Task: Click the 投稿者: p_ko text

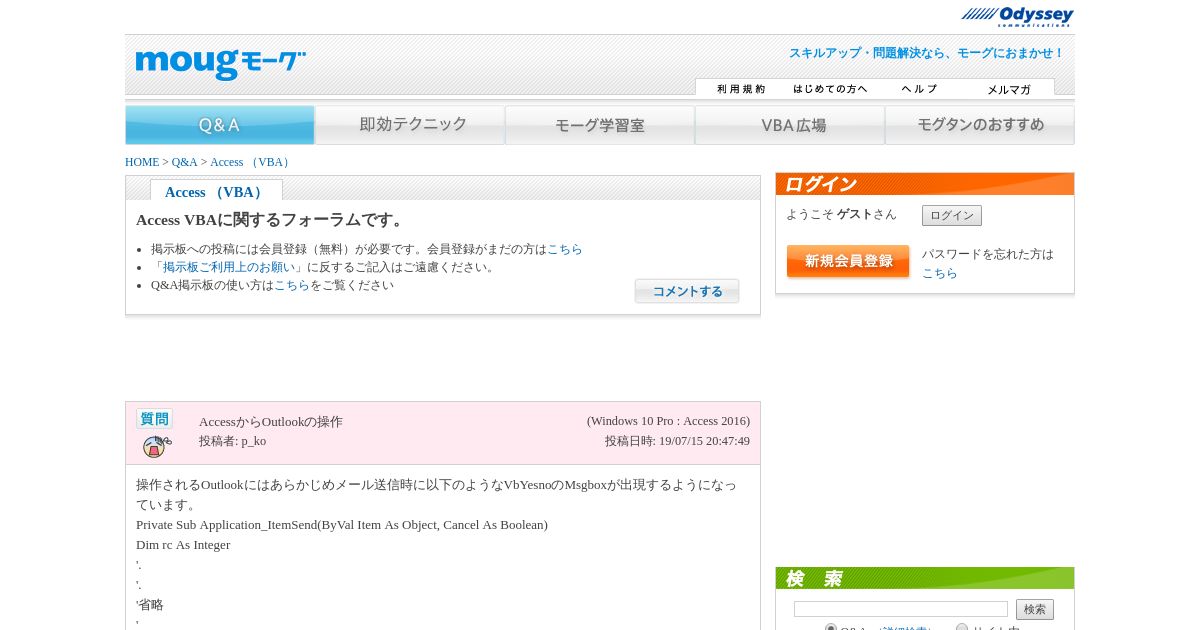Action: click(x=232, y=441)
